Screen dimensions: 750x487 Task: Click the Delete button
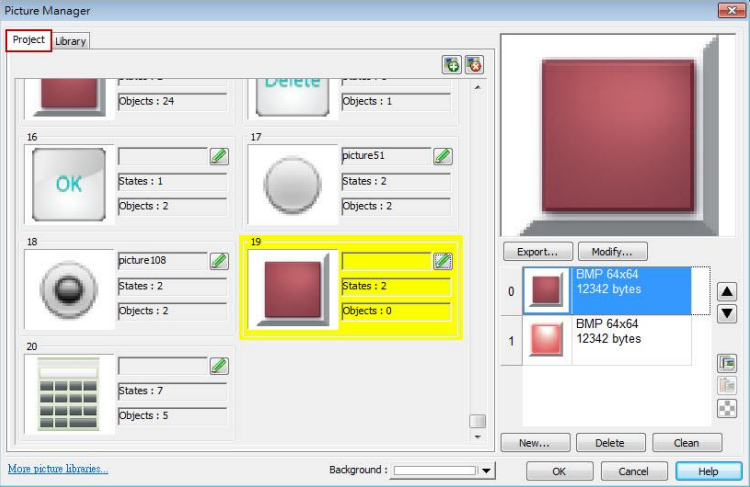coord(610,443)
